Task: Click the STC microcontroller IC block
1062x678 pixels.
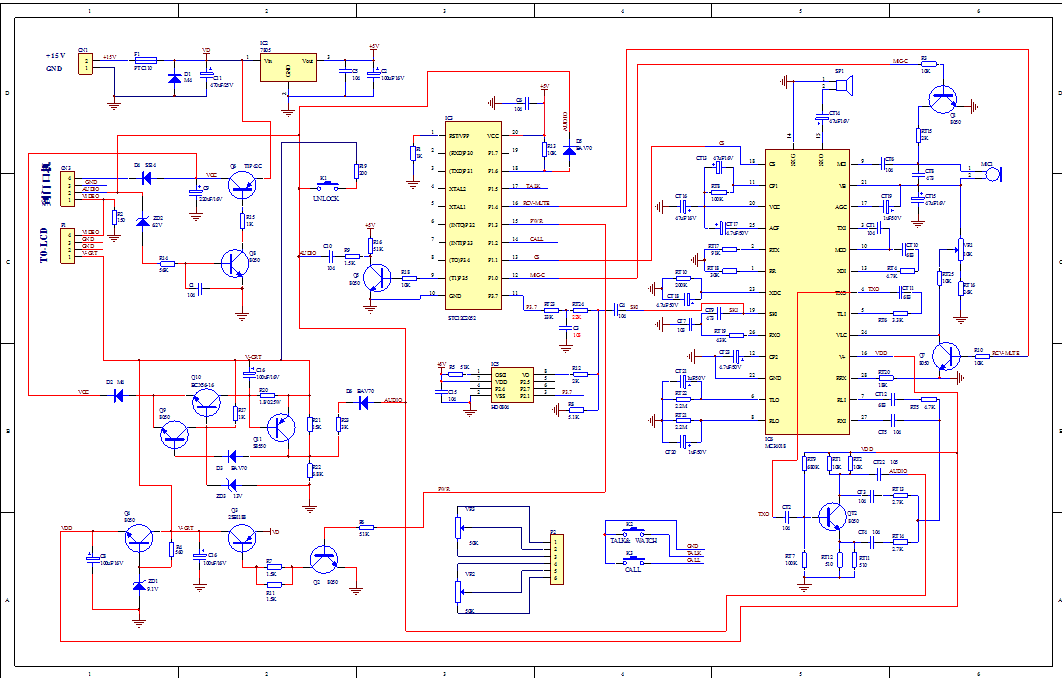Action: 473,215
